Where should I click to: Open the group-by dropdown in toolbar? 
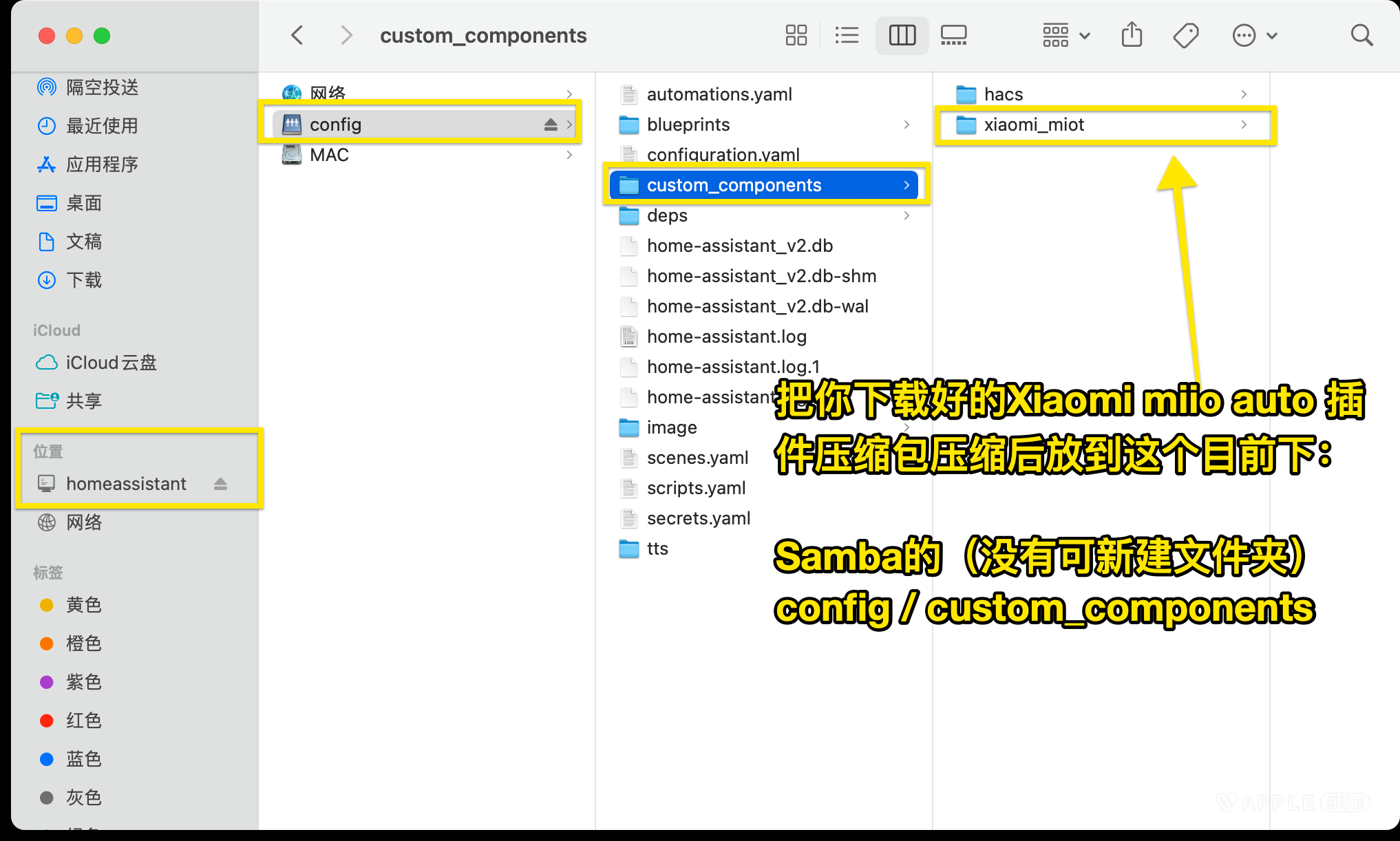tap(1063, 35)
